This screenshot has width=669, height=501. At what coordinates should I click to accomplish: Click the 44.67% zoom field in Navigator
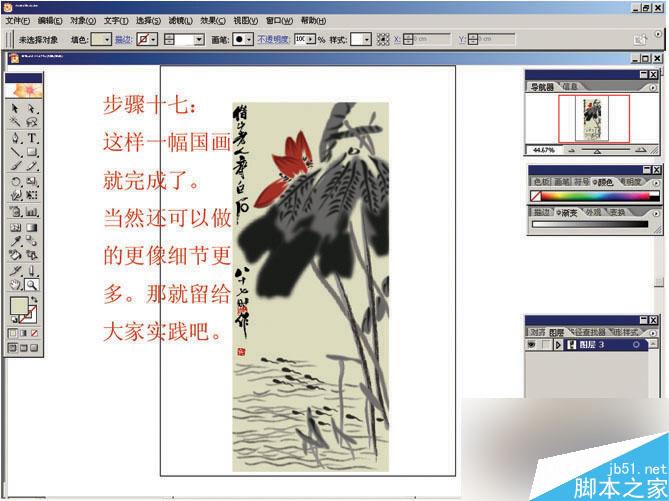544,150
